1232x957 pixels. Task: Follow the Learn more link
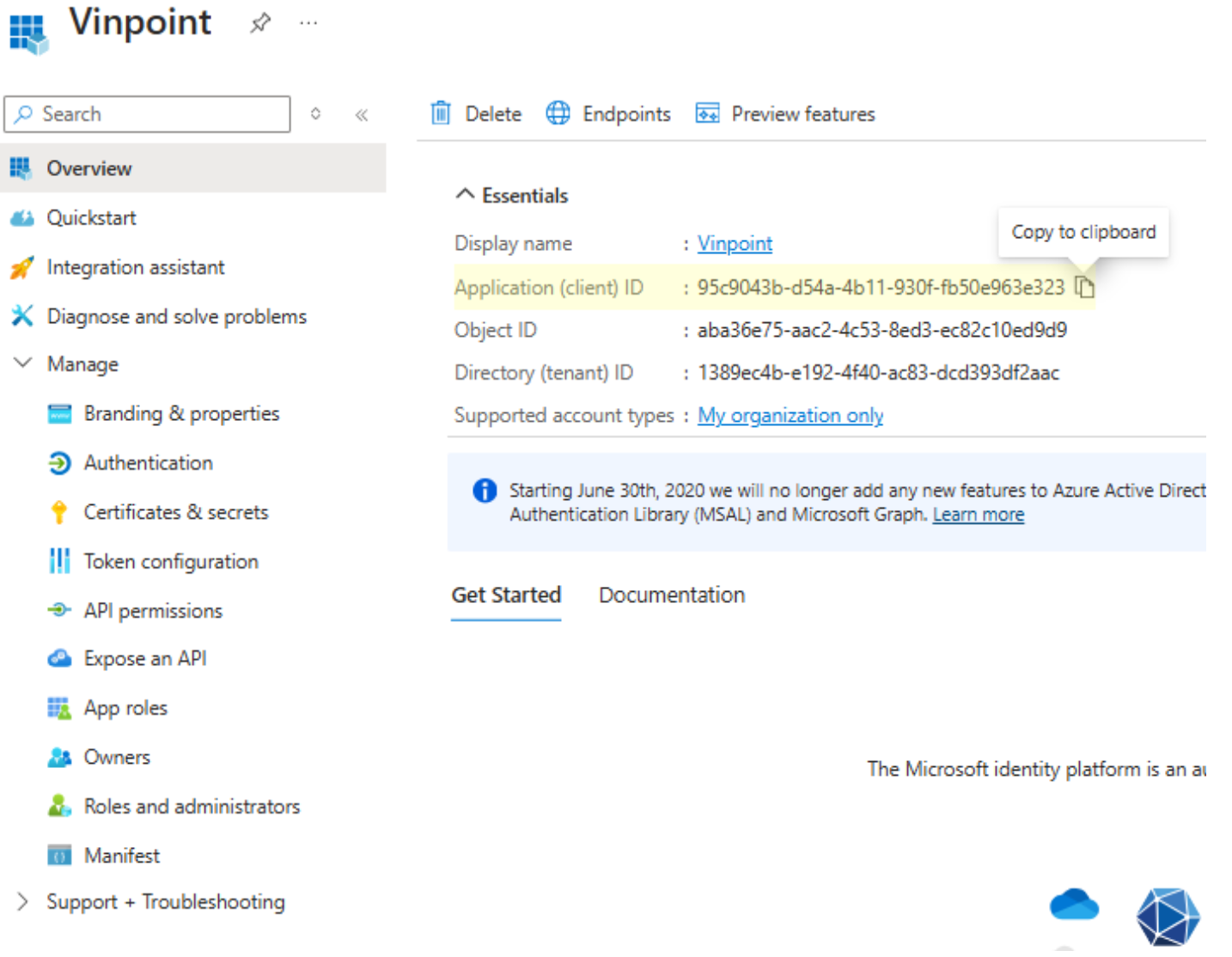979,515
